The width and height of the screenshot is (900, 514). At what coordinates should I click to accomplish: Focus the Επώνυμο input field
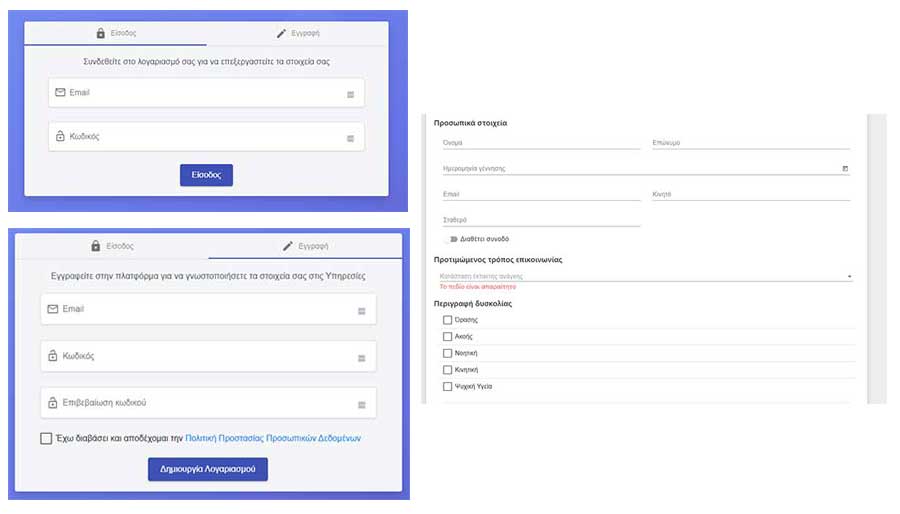pyautogui.click(x=750, y=144)
